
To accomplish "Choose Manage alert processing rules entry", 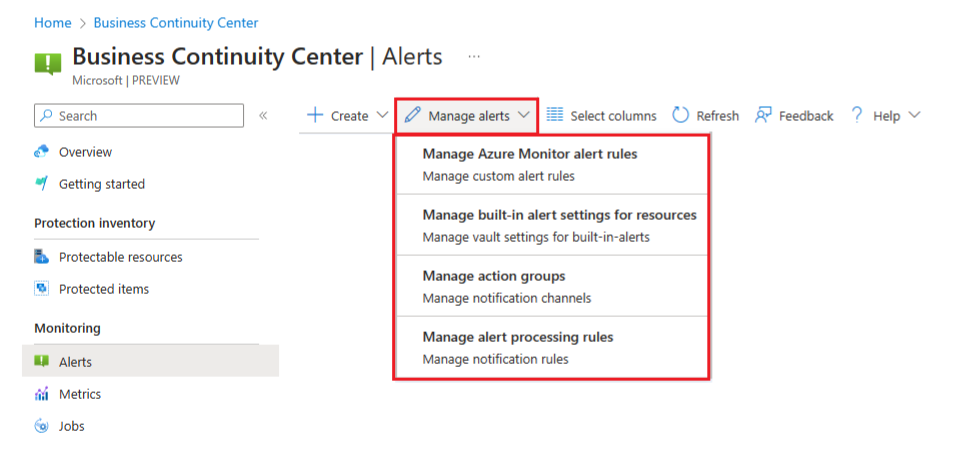I will tap(552, 347).
